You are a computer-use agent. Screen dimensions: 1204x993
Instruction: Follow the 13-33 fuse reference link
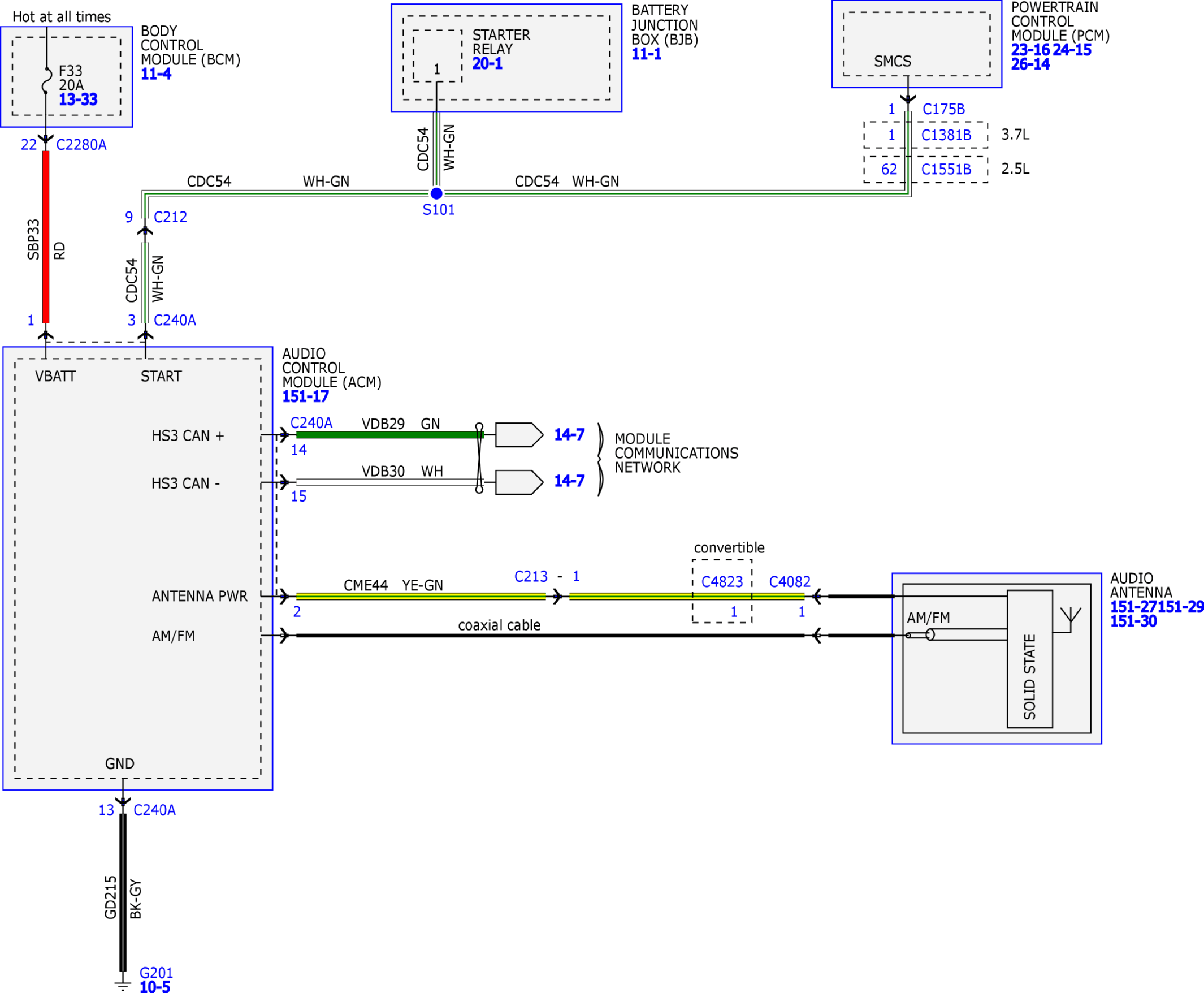coord(79,100)
